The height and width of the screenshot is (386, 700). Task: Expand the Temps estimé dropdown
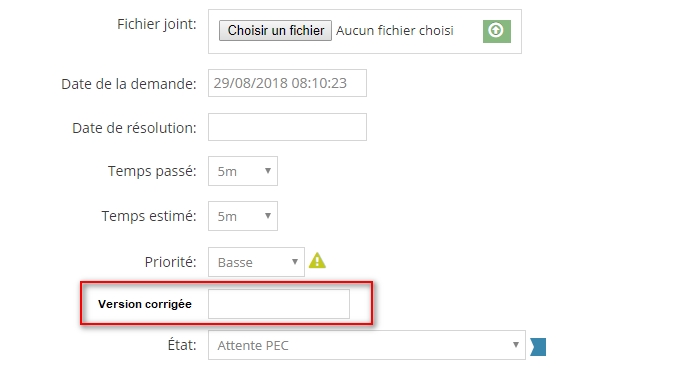[x=243, y=216]
